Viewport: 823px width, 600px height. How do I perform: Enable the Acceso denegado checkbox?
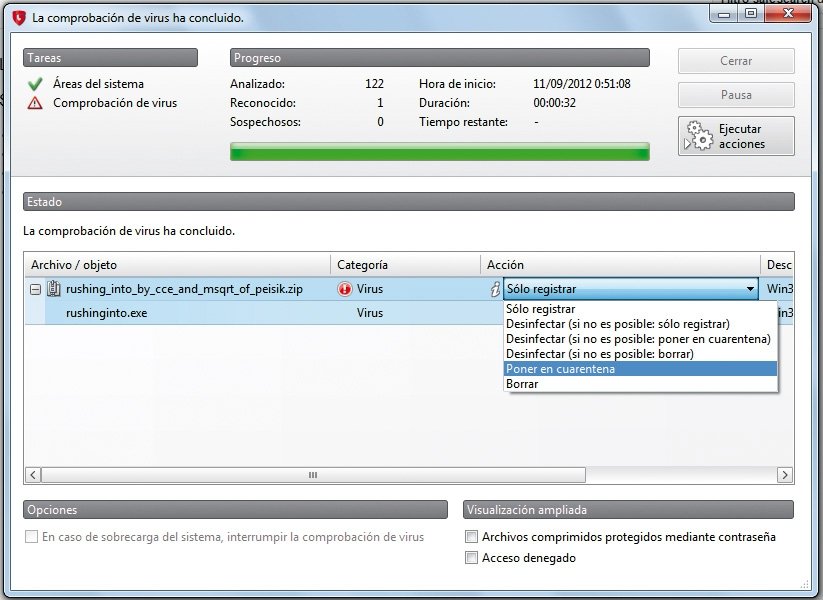coord(471,557)
